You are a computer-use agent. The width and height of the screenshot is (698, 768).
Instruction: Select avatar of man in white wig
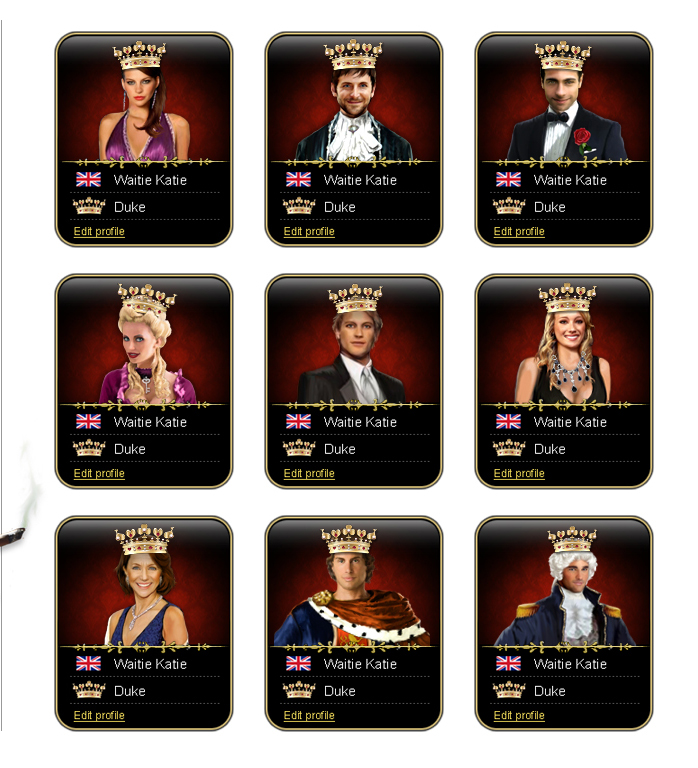coord(566,586)
